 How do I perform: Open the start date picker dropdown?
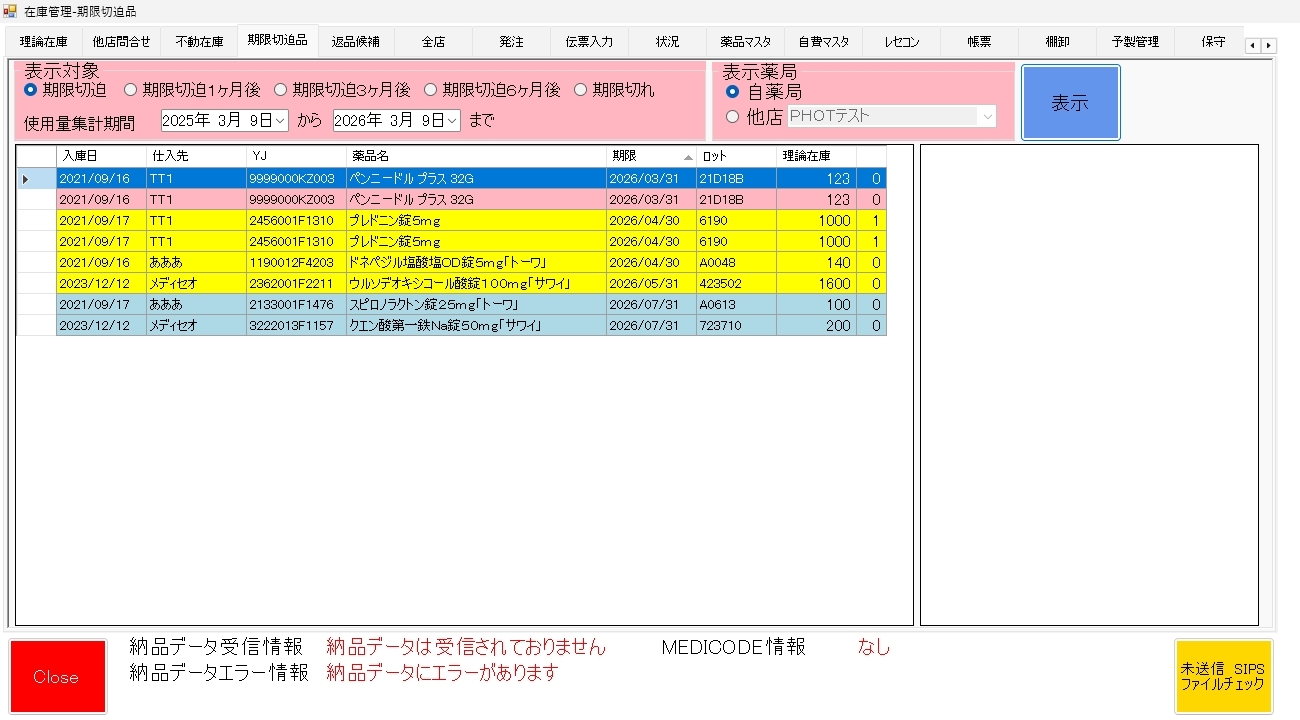click(x=280, y=121)
